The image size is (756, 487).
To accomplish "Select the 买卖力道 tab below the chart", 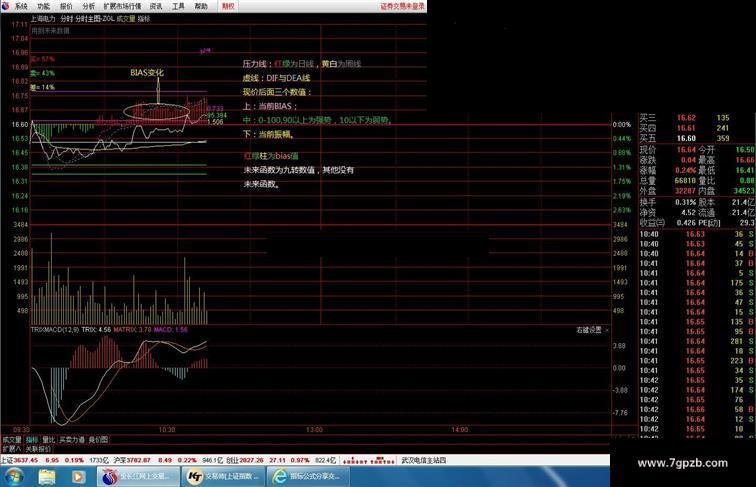I will (x=72, y=440).
